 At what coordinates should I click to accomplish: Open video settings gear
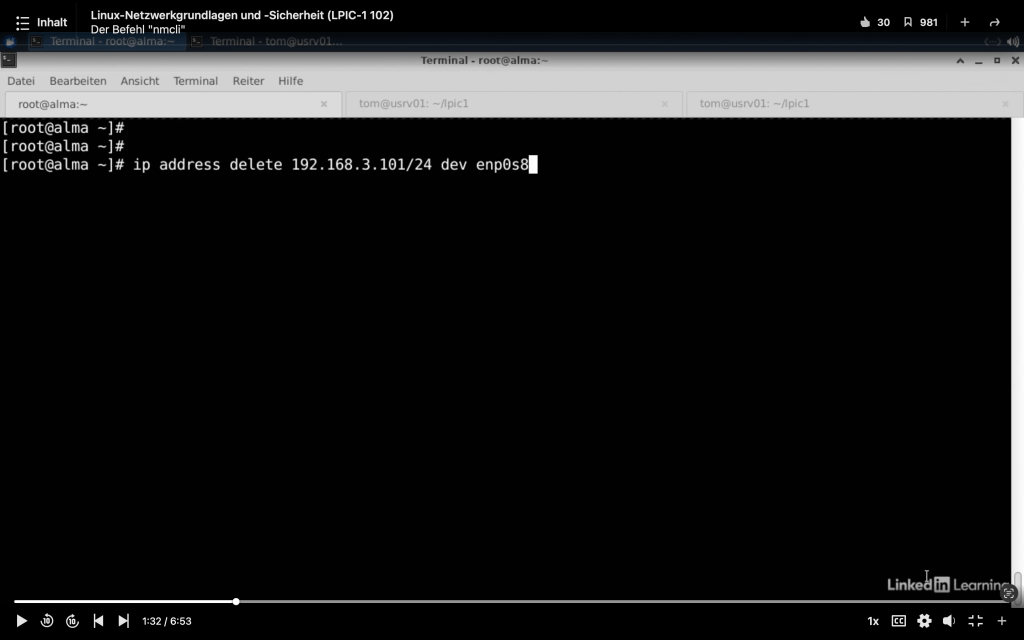(924, 621)
